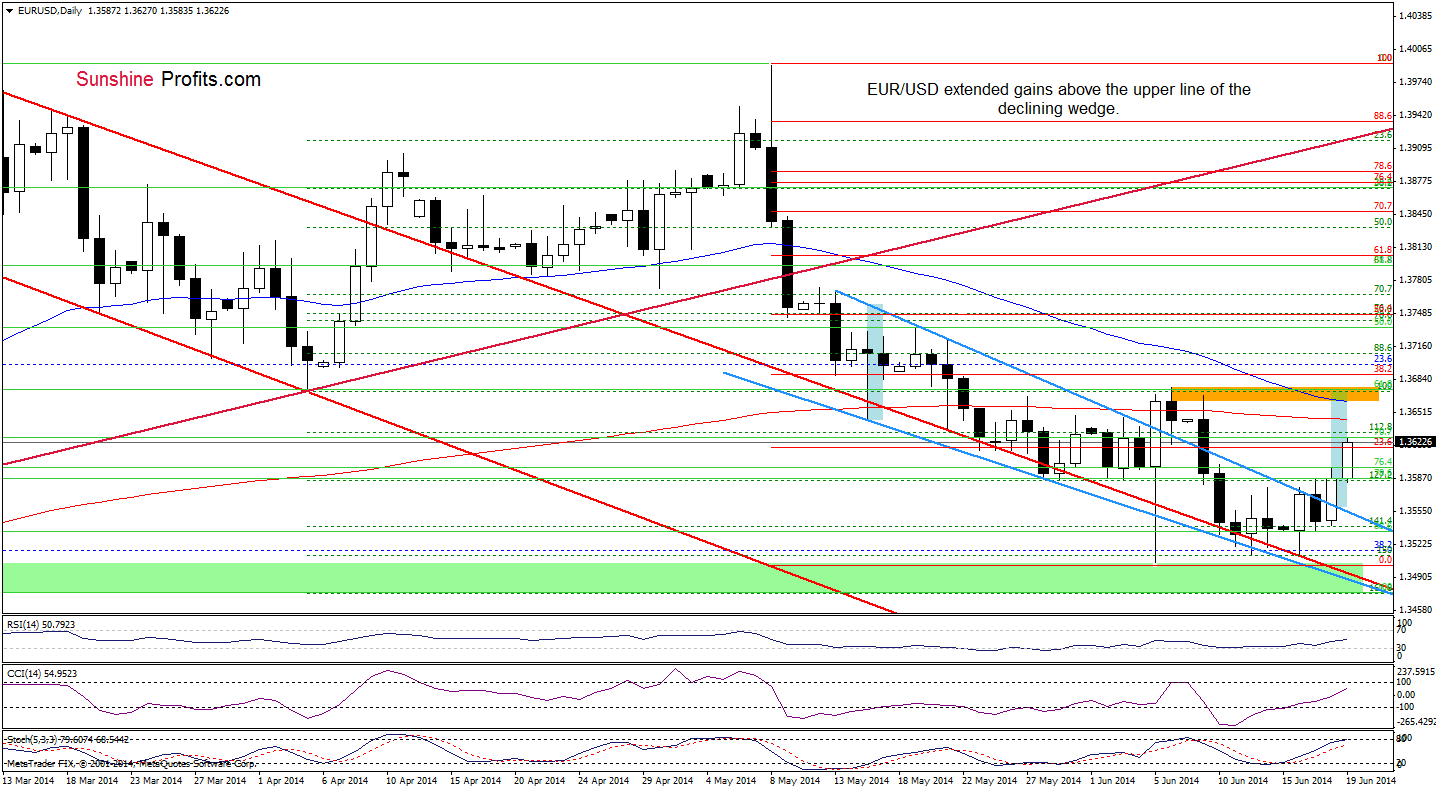Click the 23 Mar 2014 date label
Screen dimensions: 1436x789
coord(156,780)
